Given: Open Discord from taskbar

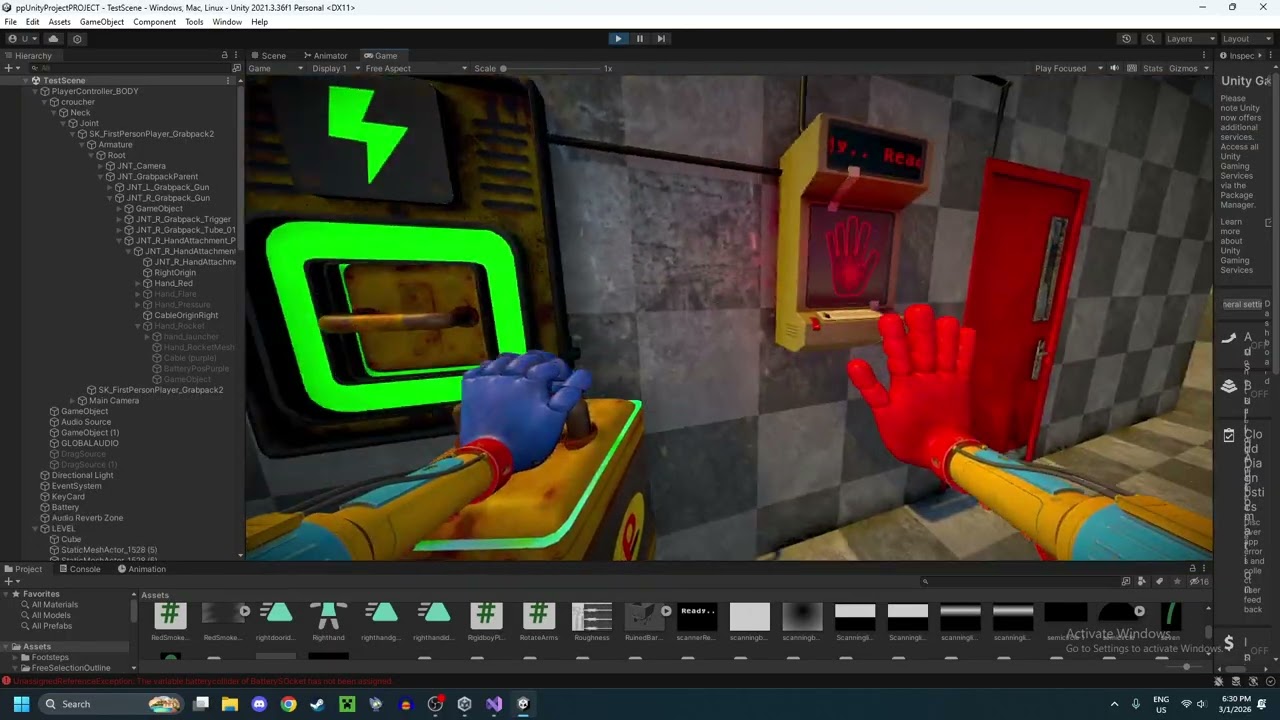Looking at the screenshot, I should pyautogui.click(x=259, y=704).
